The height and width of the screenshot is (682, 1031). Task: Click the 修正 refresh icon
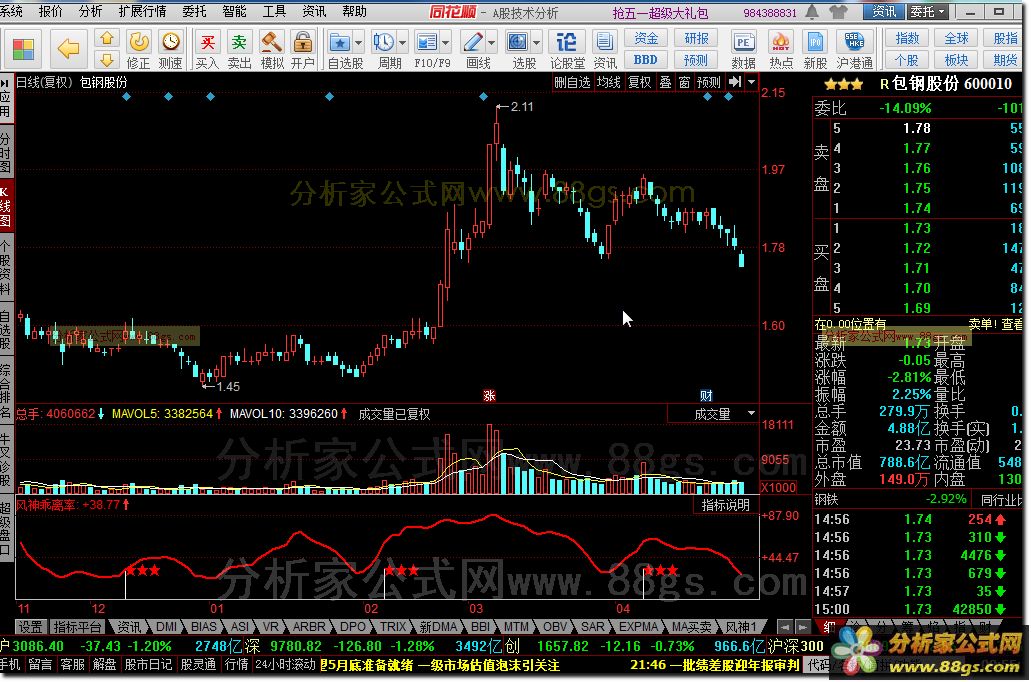point(138,49)
